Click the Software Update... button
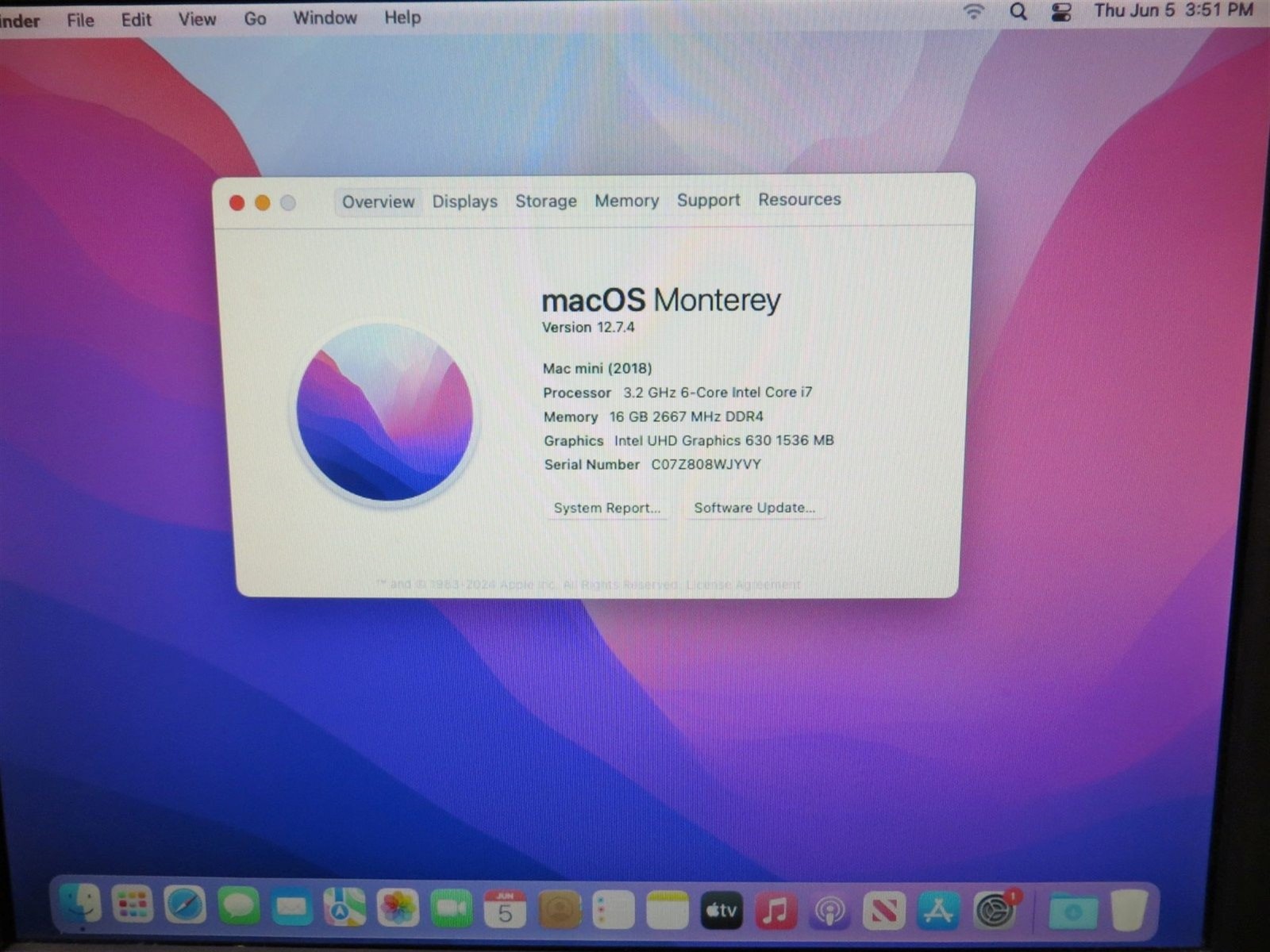This screenshot has width=1270, height=952. [x=754, y=508]
